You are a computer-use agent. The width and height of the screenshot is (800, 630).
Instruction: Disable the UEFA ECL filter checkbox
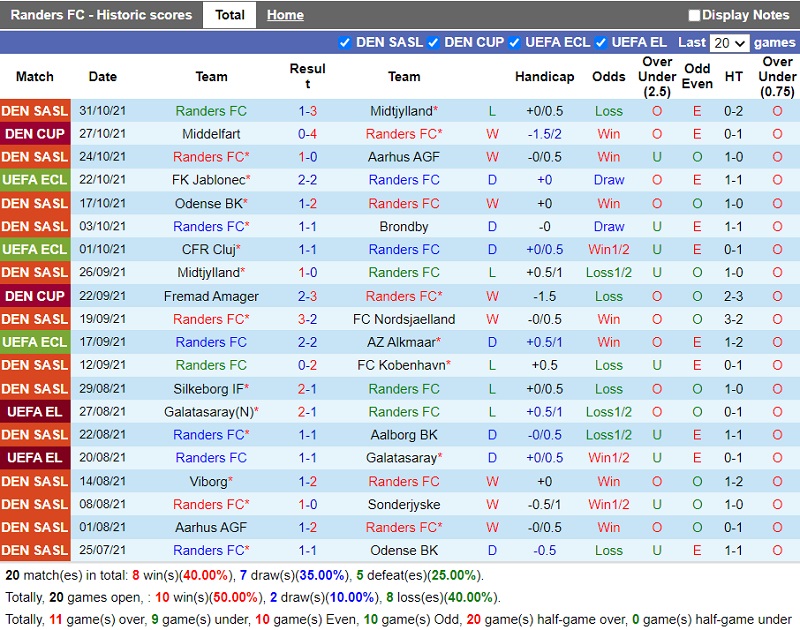[514, 42]
